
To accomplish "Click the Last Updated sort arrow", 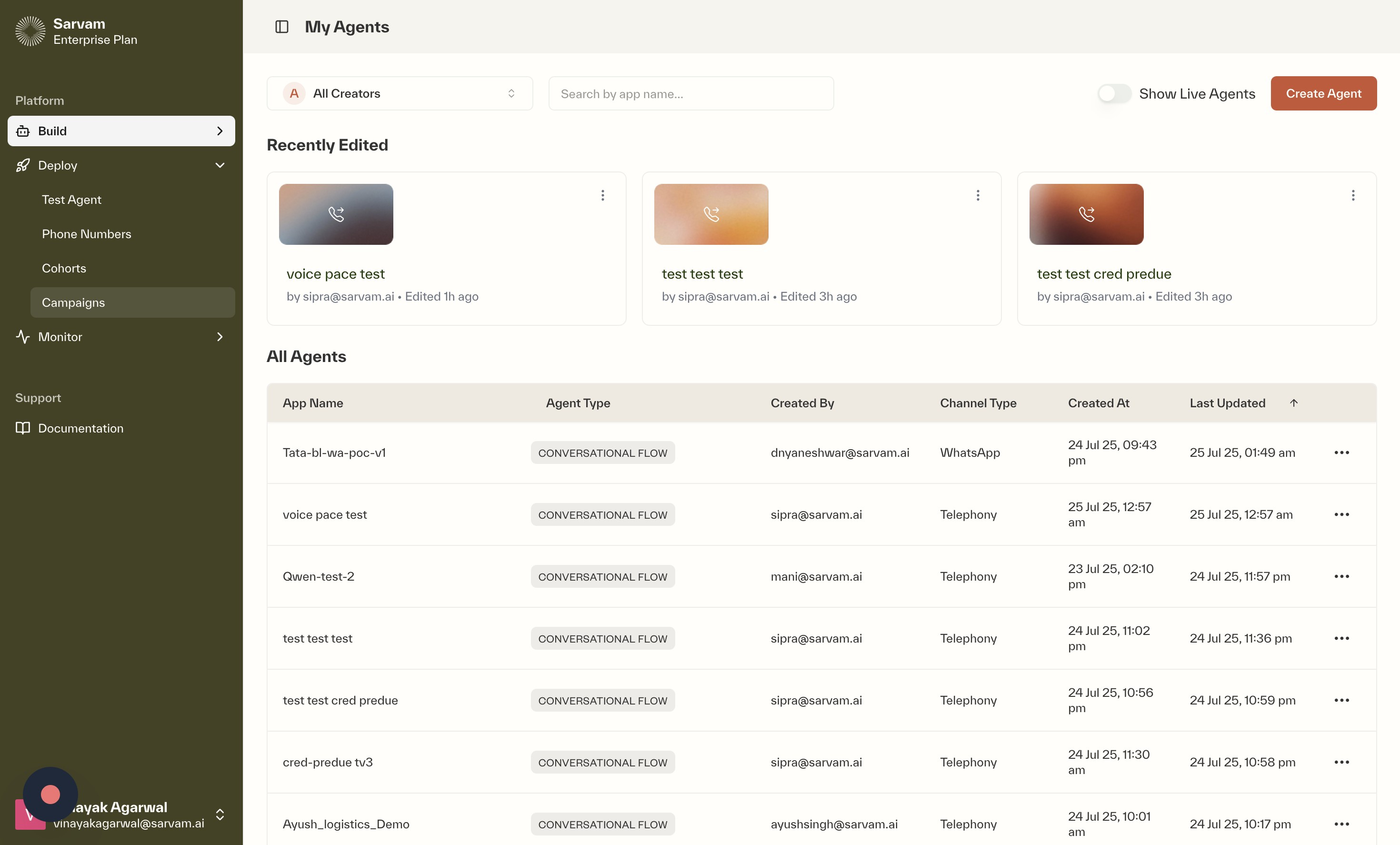I will tap(1294, 403).
